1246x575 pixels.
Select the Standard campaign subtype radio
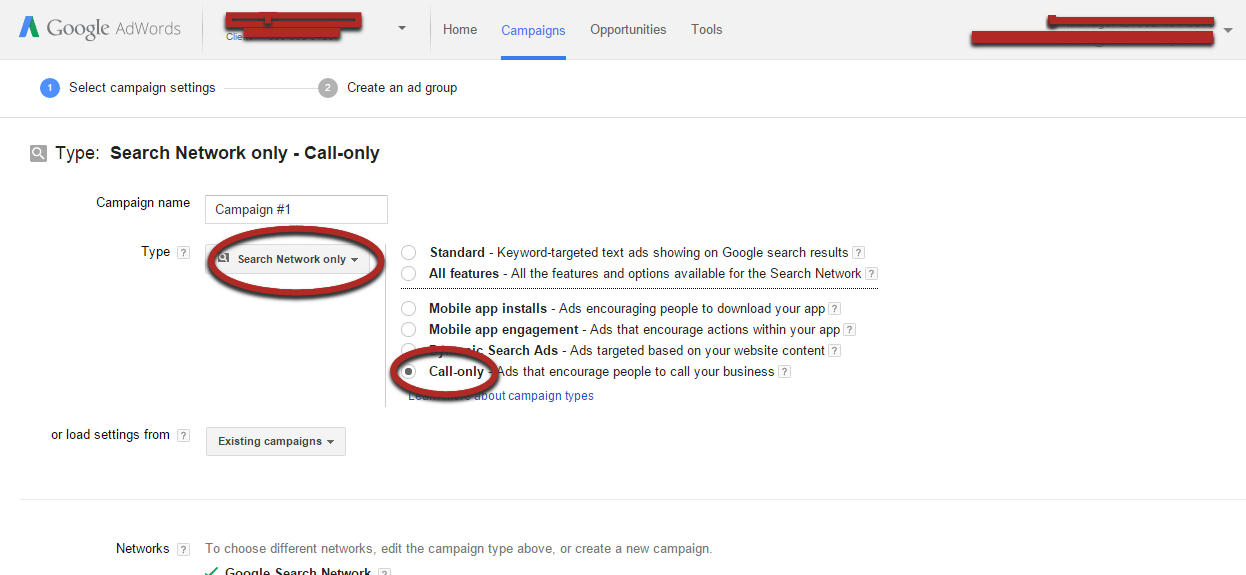pyautogui.click(x=409, y=253)
